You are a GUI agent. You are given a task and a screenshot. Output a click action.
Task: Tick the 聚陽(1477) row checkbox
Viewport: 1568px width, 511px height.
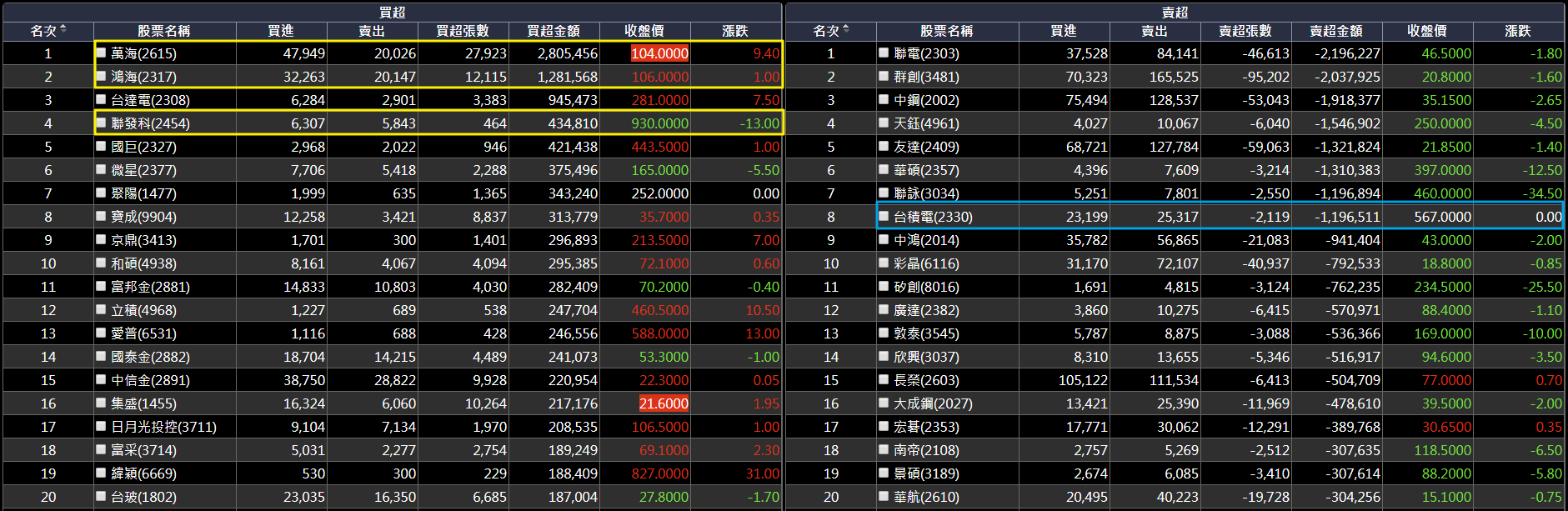(x=101, y=193)
